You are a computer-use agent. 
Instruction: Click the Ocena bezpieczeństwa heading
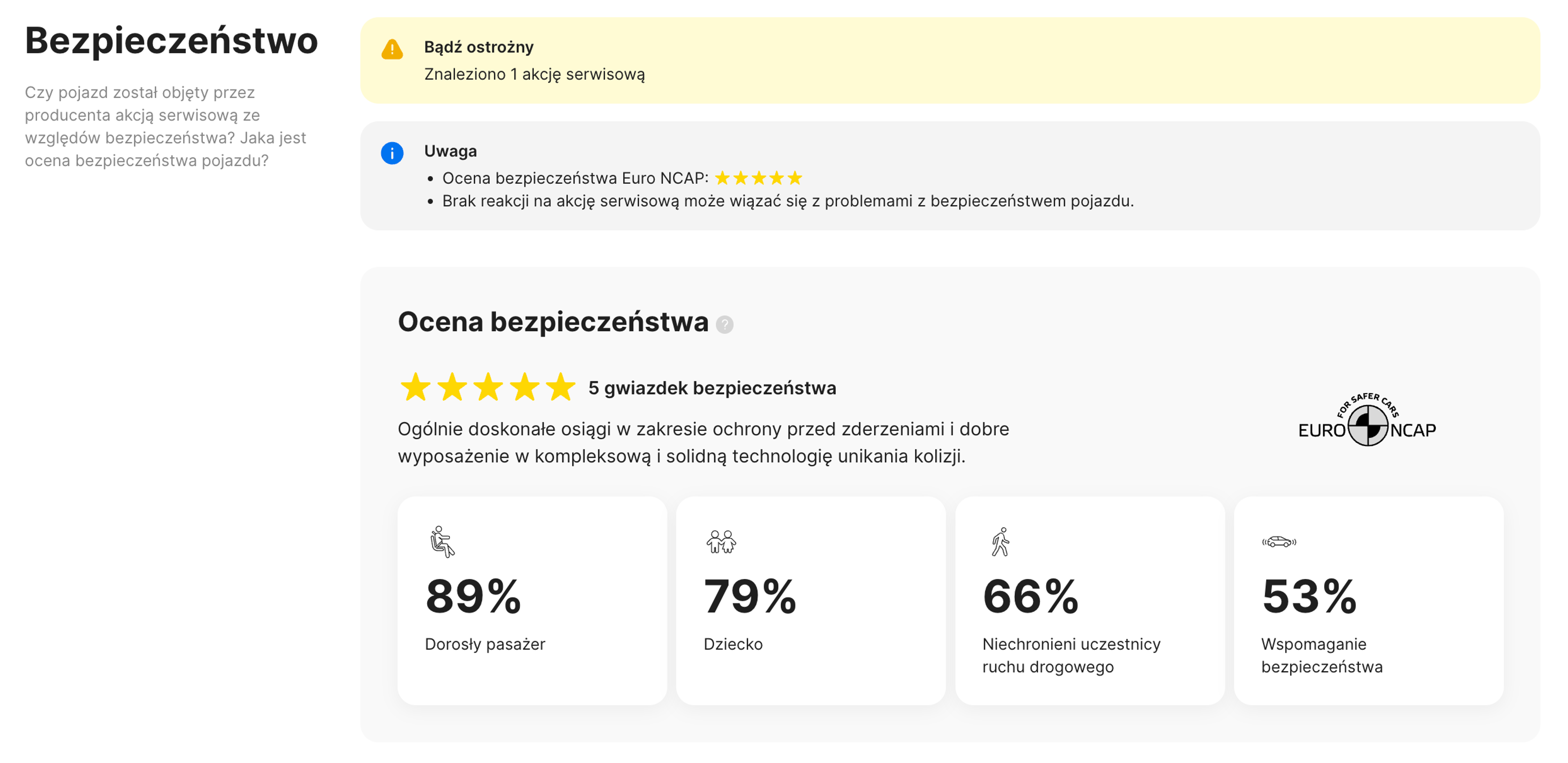pos(553,321)
